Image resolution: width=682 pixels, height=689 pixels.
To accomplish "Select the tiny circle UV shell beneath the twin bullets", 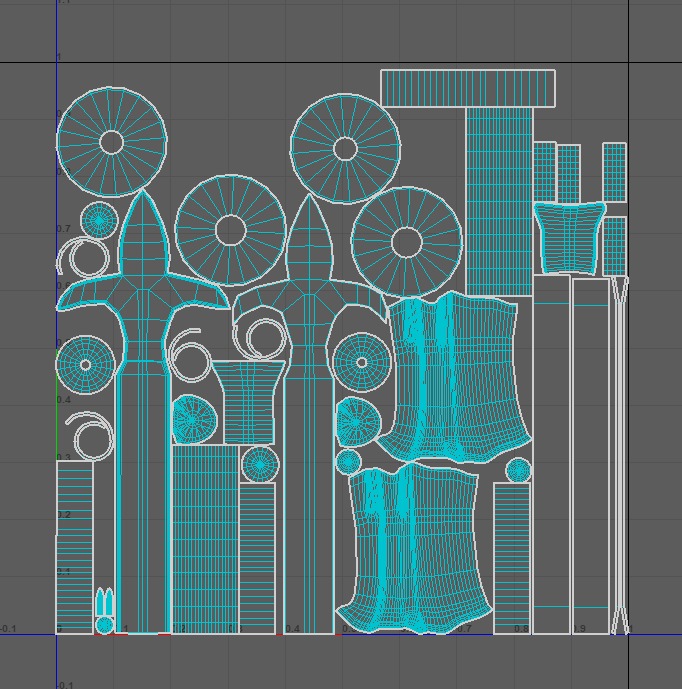I will tap(105, 625).
